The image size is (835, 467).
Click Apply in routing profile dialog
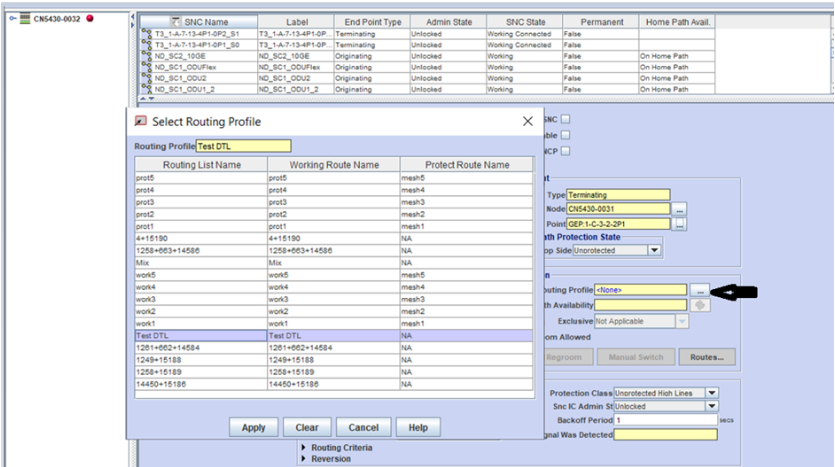tap(253, 427)
